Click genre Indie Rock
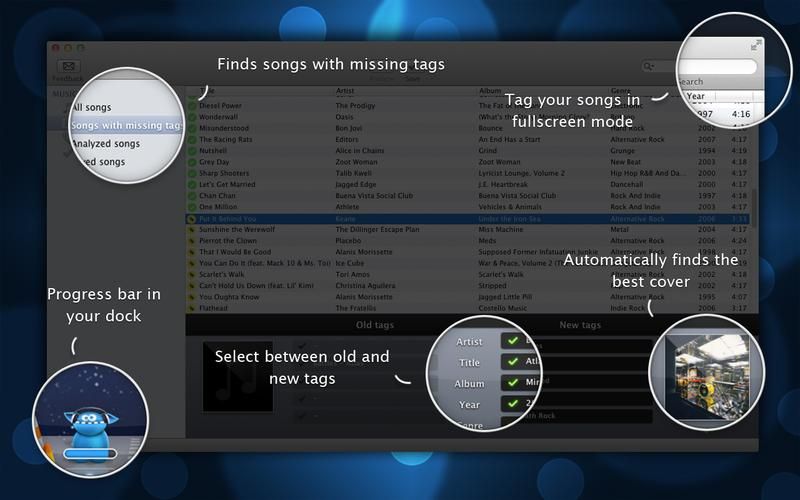 click(x=628, y=308)
